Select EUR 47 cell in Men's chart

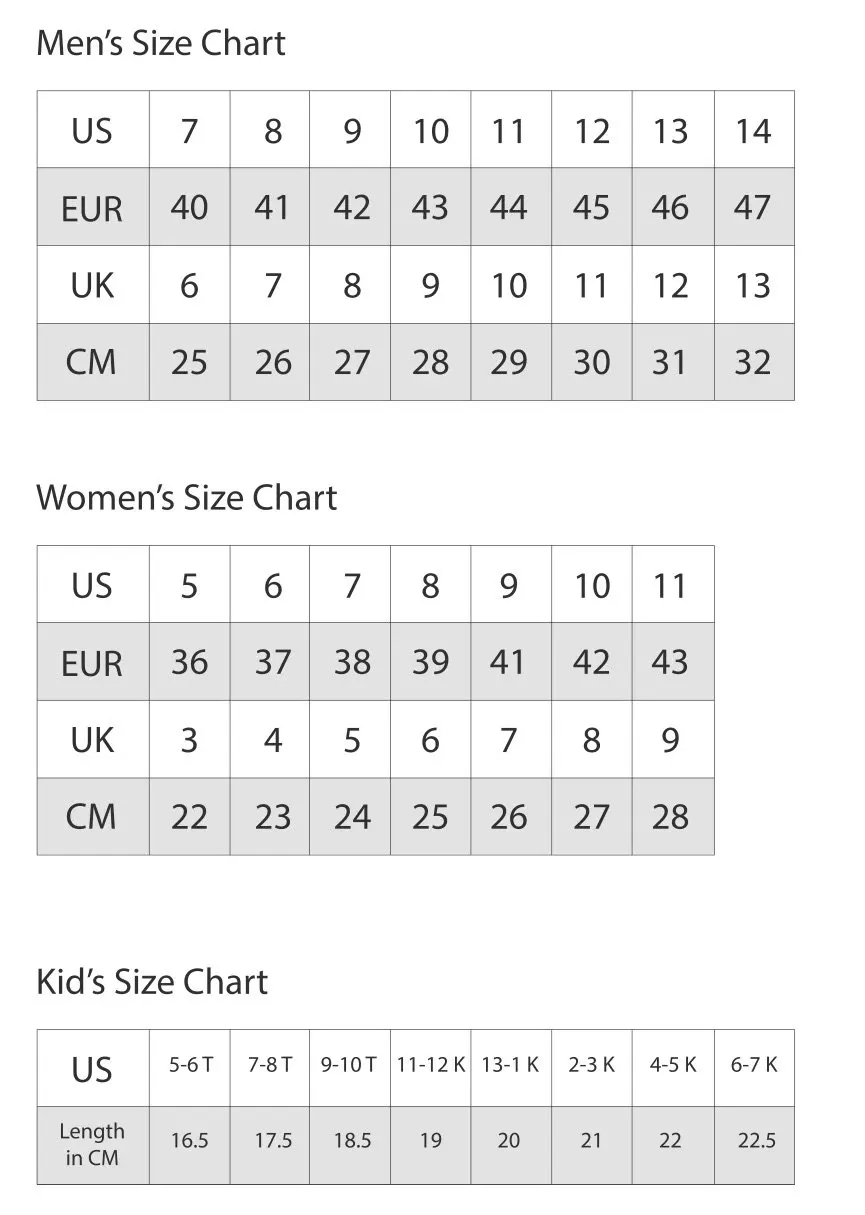pos(753,207)
